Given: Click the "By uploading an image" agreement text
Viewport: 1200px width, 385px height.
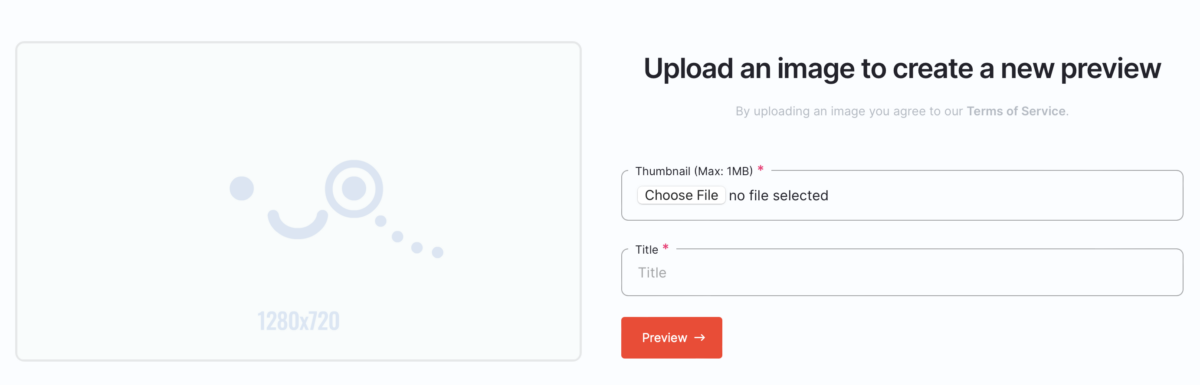Looking at the screenshot, I should [849, 111].
